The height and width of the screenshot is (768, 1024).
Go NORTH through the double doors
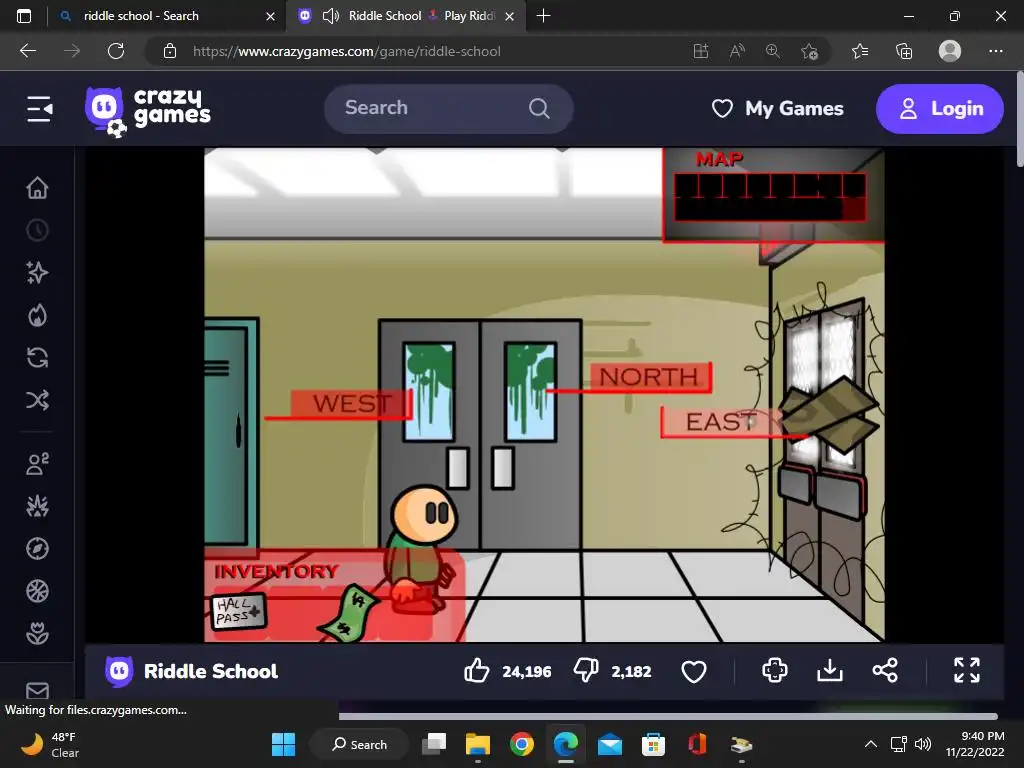tap(649, 377)
